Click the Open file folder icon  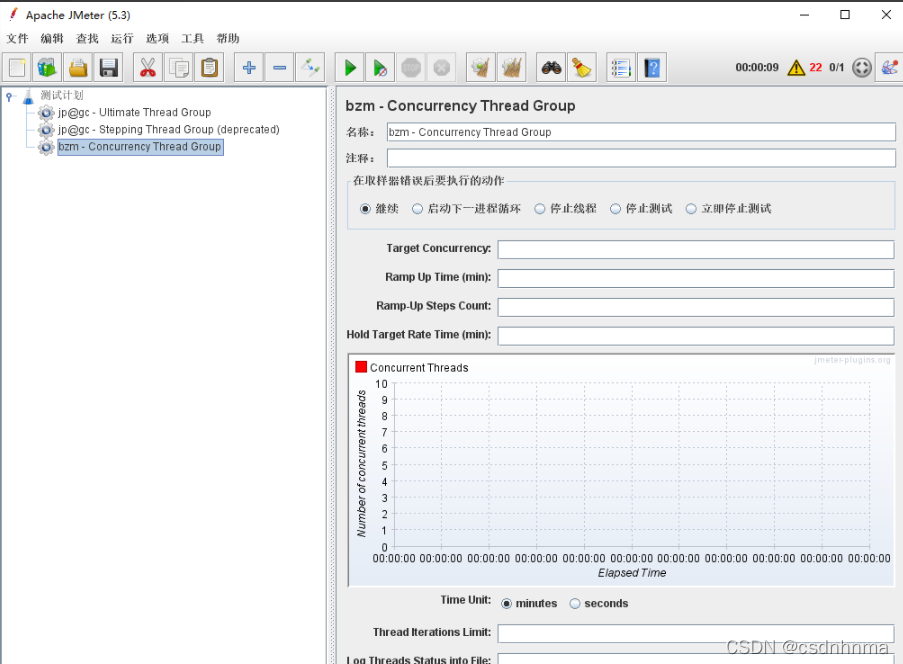[x=78, y=68]
